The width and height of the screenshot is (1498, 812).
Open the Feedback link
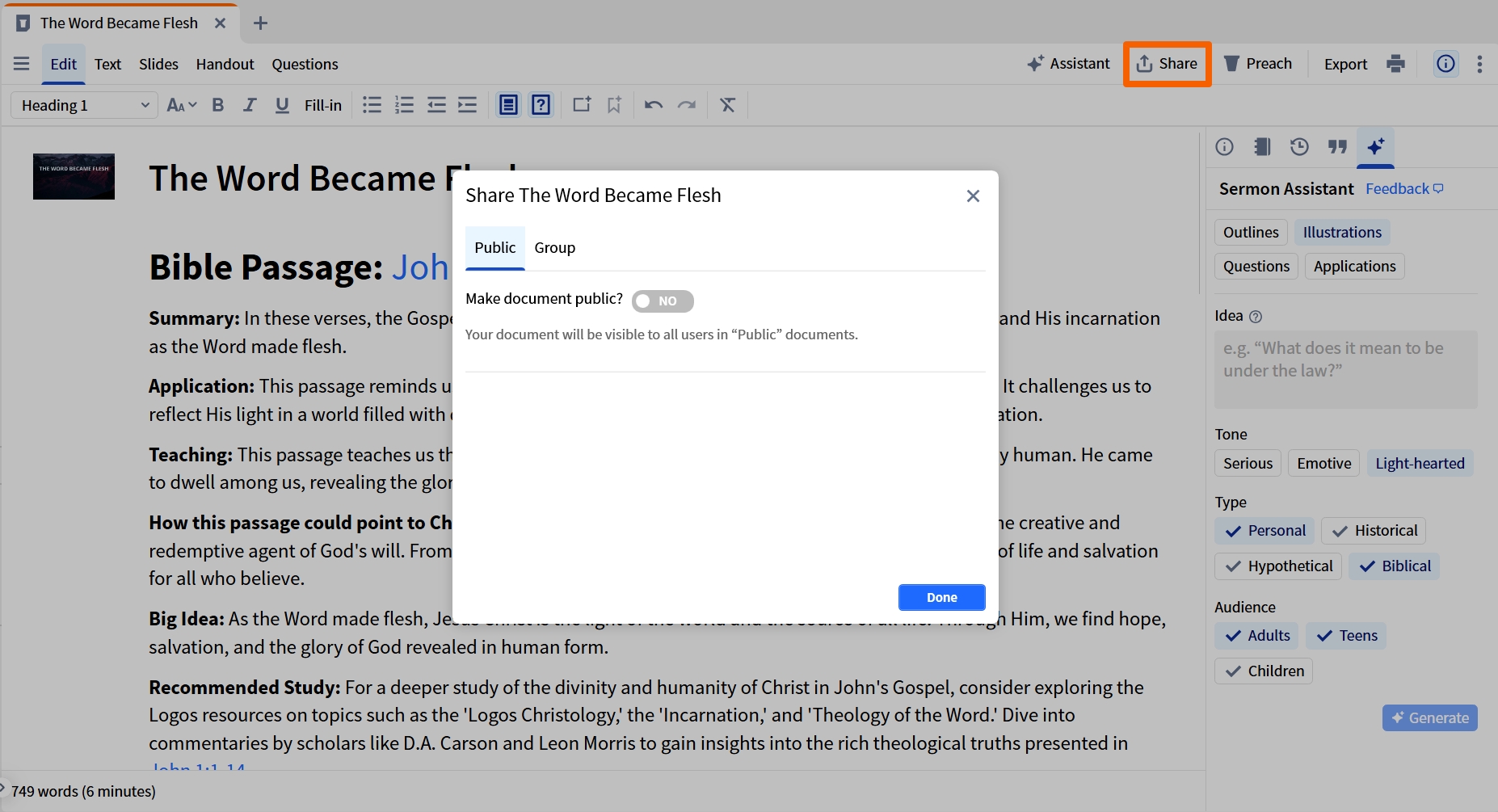[1404, 188]
